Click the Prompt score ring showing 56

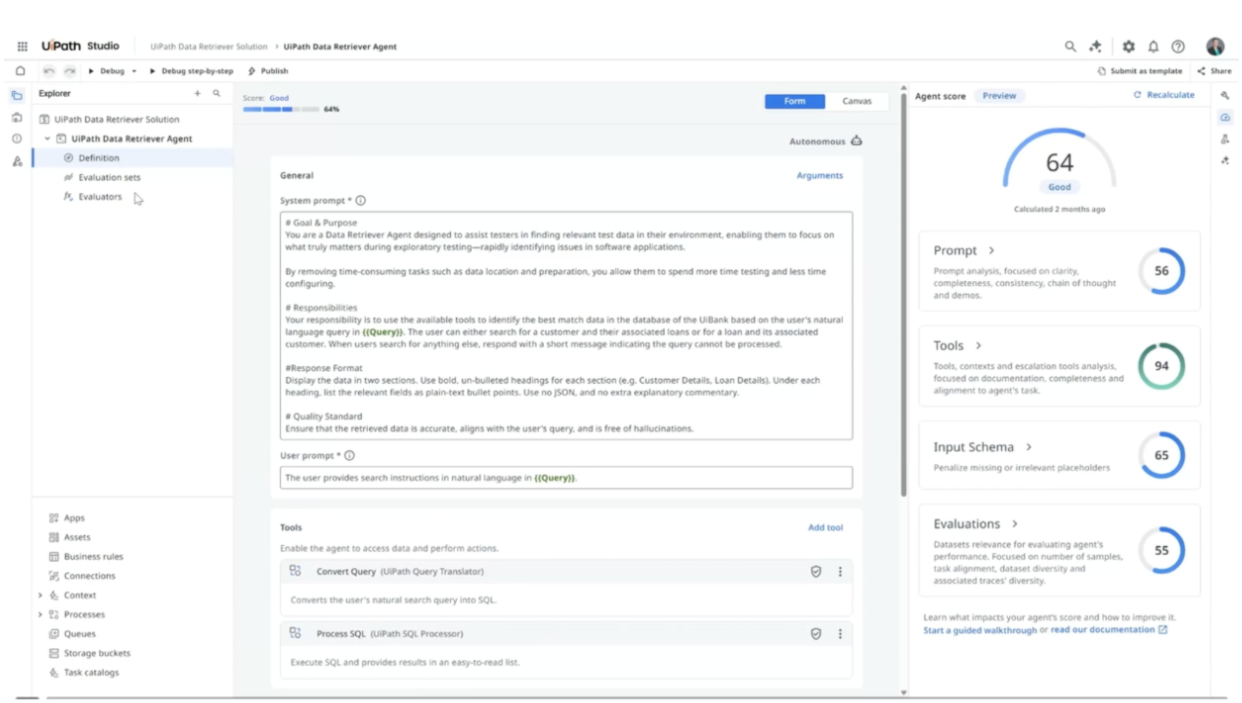(x=1161, y=271)
